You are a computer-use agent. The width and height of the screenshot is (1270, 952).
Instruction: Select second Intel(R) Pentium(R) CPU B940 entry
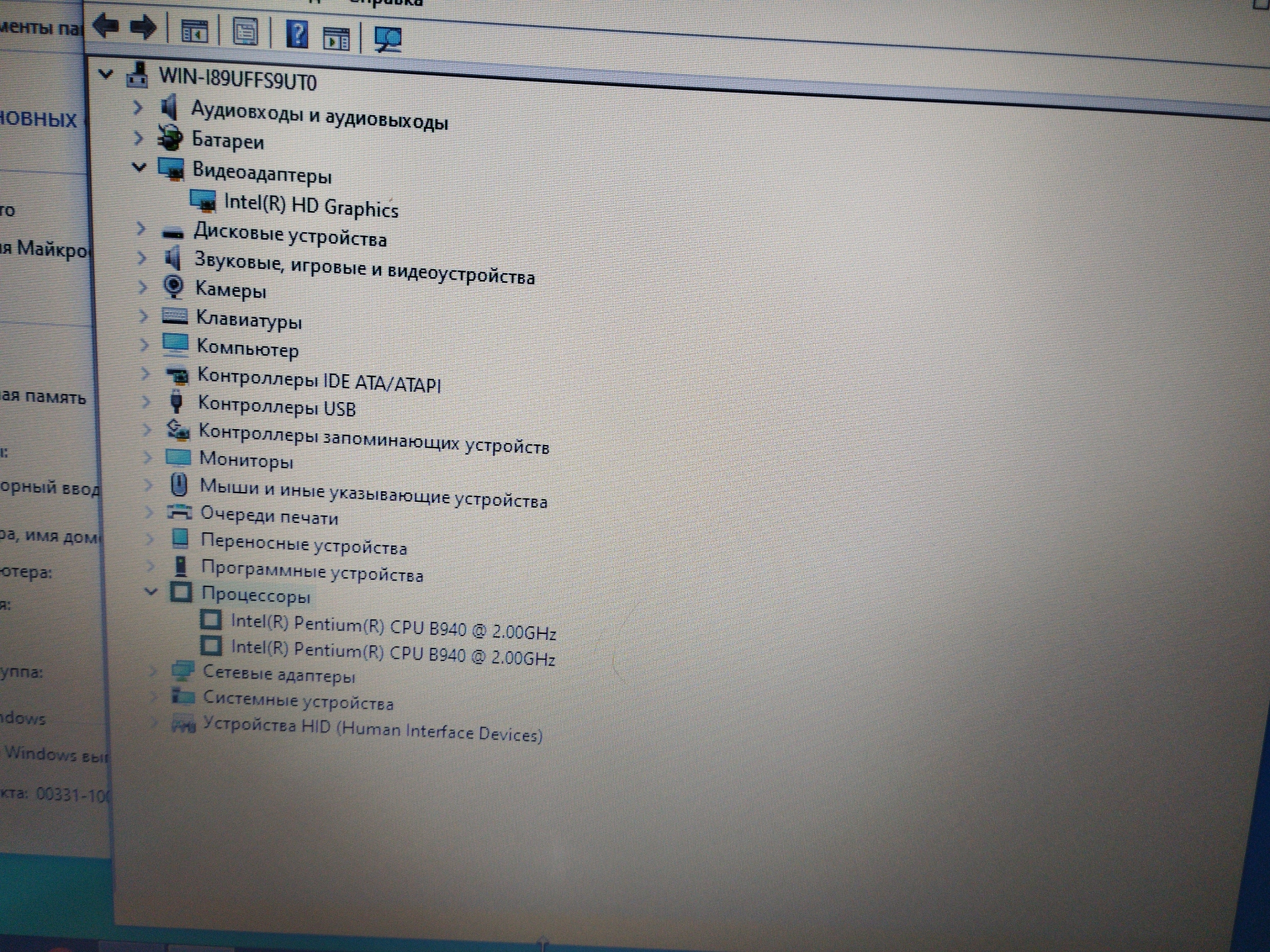pyautogui.click(x=393, y=653)
